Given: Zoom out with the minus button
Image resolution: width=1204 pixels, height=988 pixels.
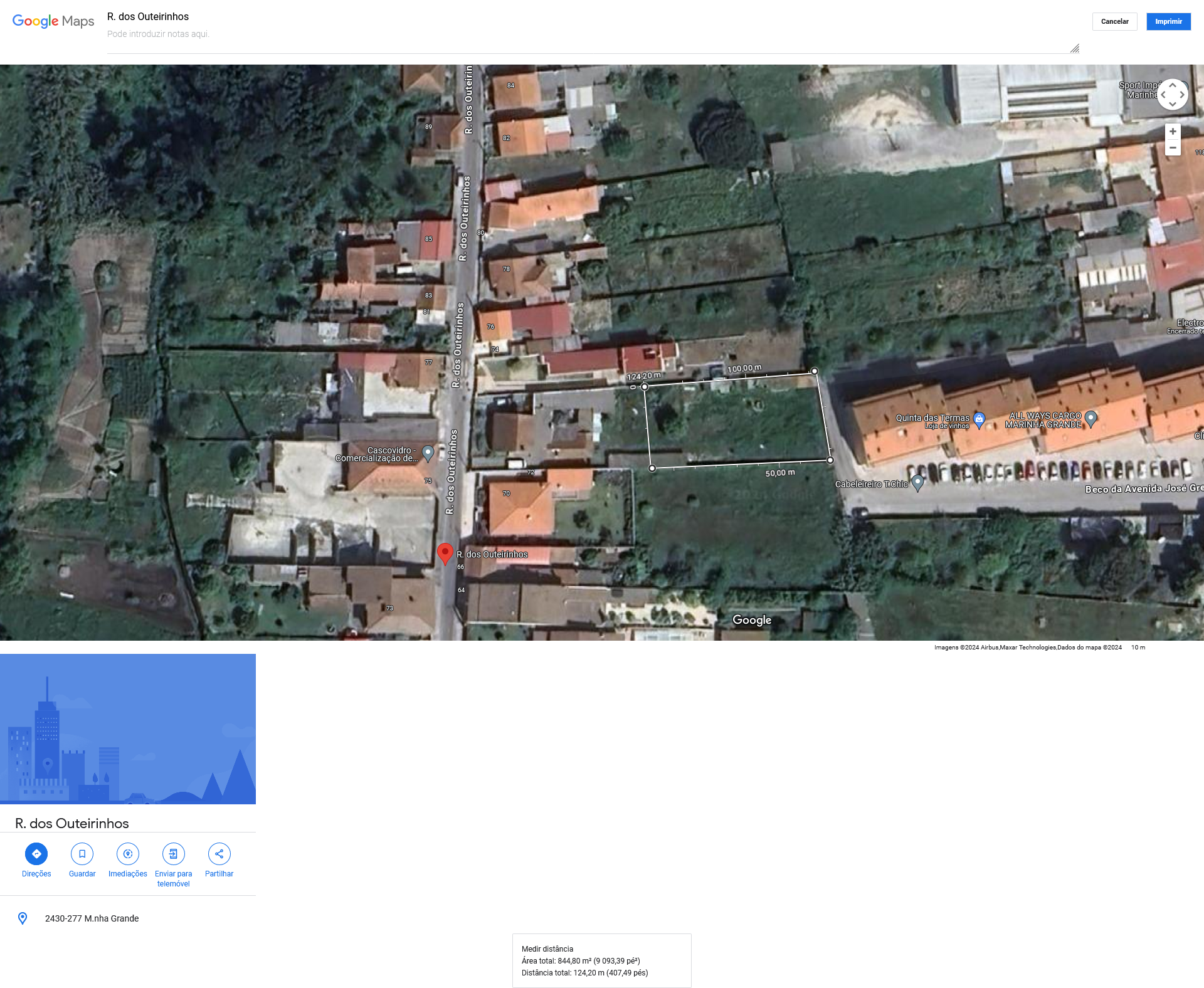Looking at the screenshot, I should point(1173,148).
